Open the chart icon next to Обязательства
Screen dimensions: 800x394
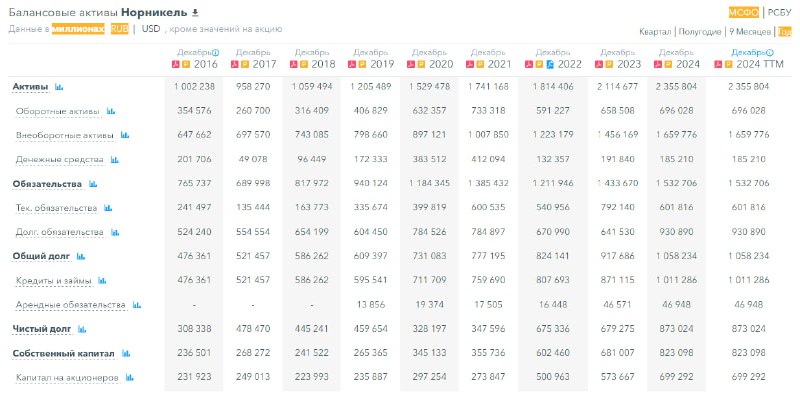point(93,184)
